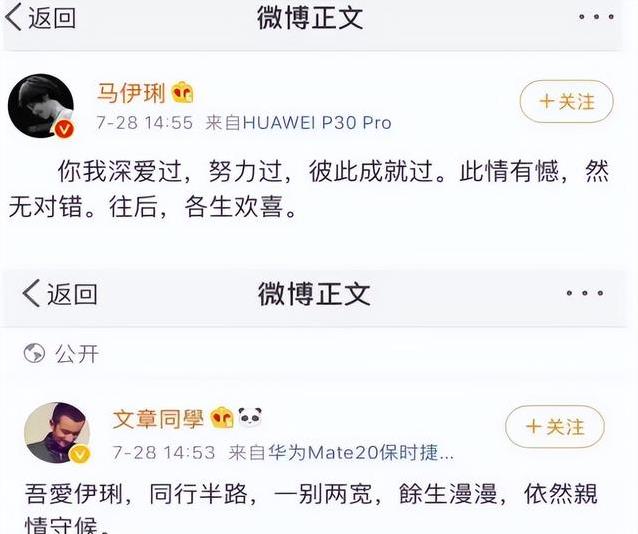The width and height of the screenshot is (638, 534).
Task: Click the panda badge beside 文章同學
Action: [x=250, y=418]
